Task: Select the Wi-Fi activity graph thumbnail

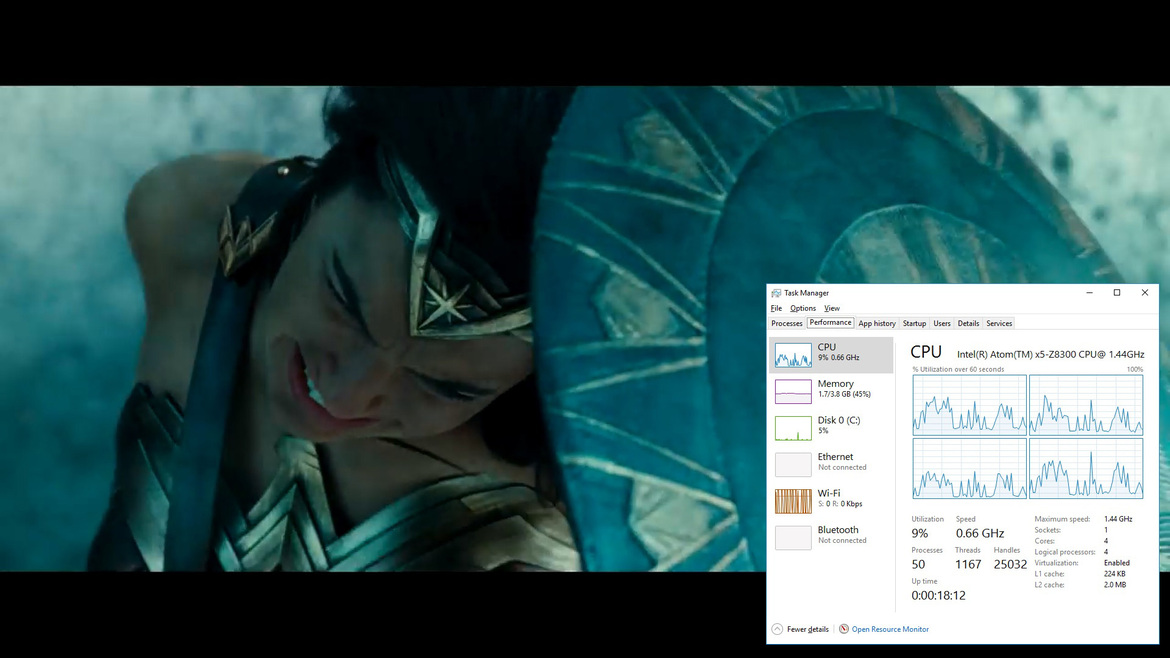Action: 793,501
